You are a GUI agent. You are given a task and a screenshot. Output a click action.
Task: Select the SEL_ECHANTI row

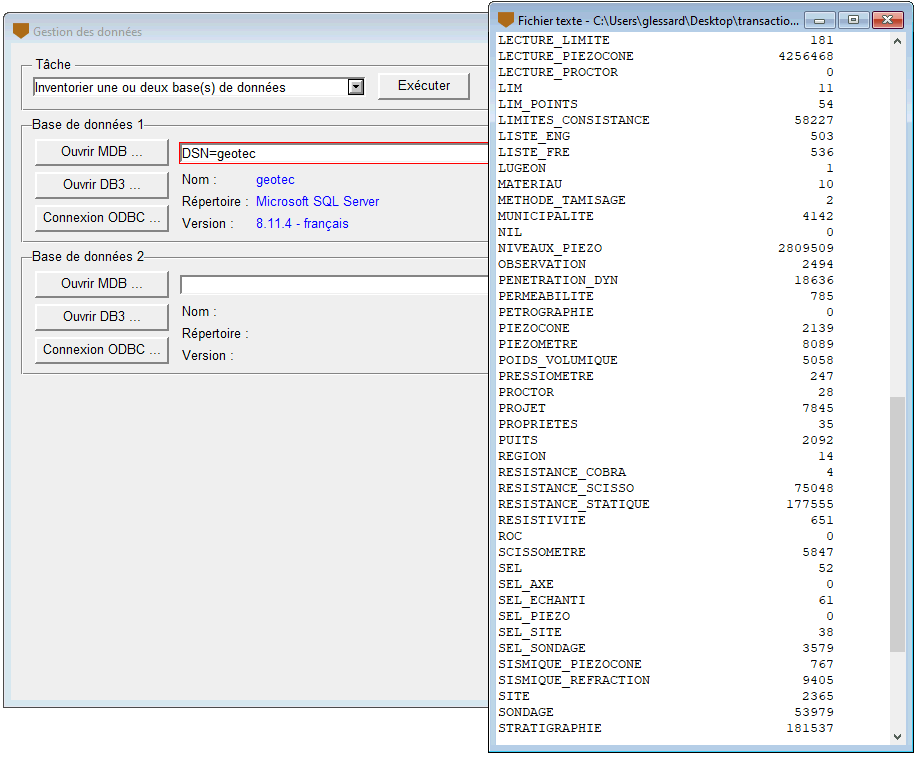tap(666, 600)
